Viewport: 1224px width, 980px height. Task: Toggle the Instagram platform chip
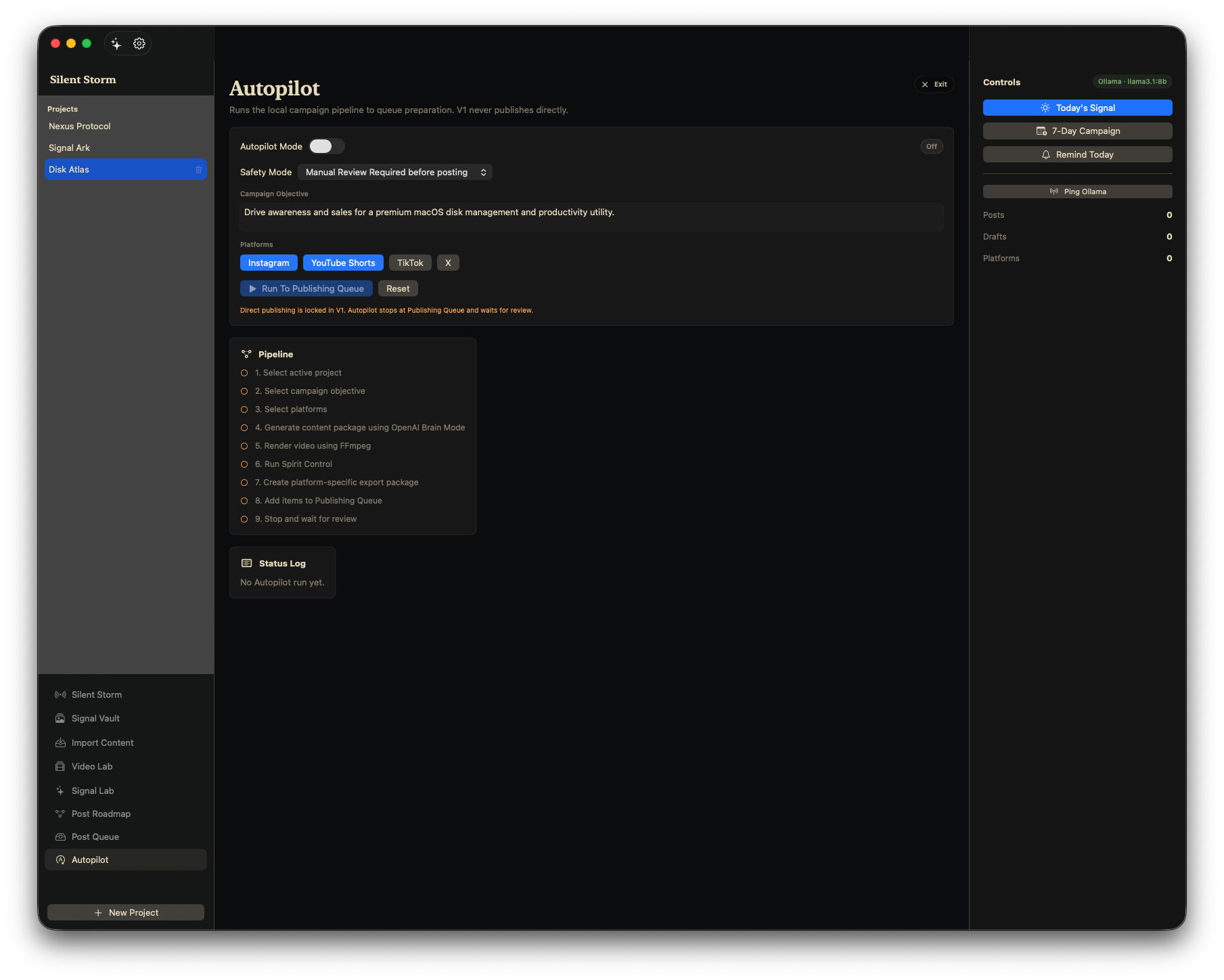(269, 263)
